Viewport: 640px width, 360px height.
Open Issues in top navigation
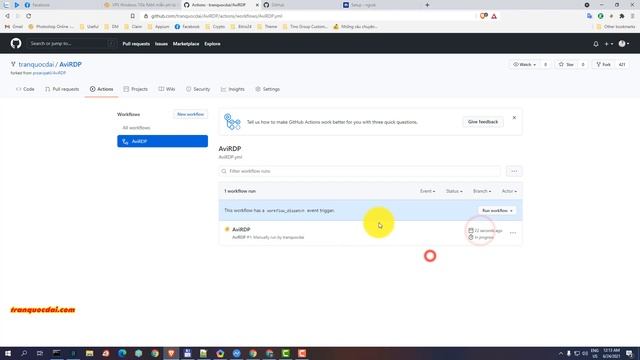point(161,44)
